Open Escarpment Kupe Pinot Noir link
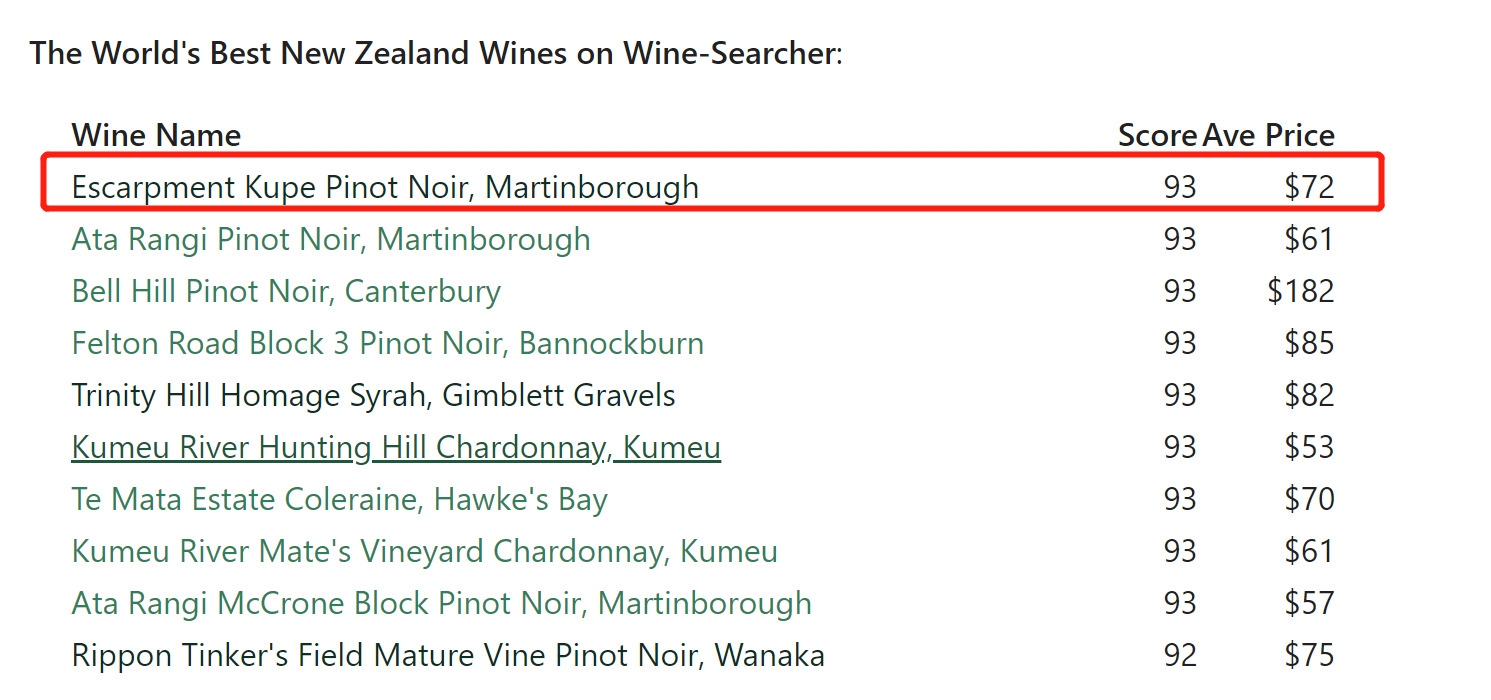The height and width of the screenshot is (700, 1491). point(385,187)
